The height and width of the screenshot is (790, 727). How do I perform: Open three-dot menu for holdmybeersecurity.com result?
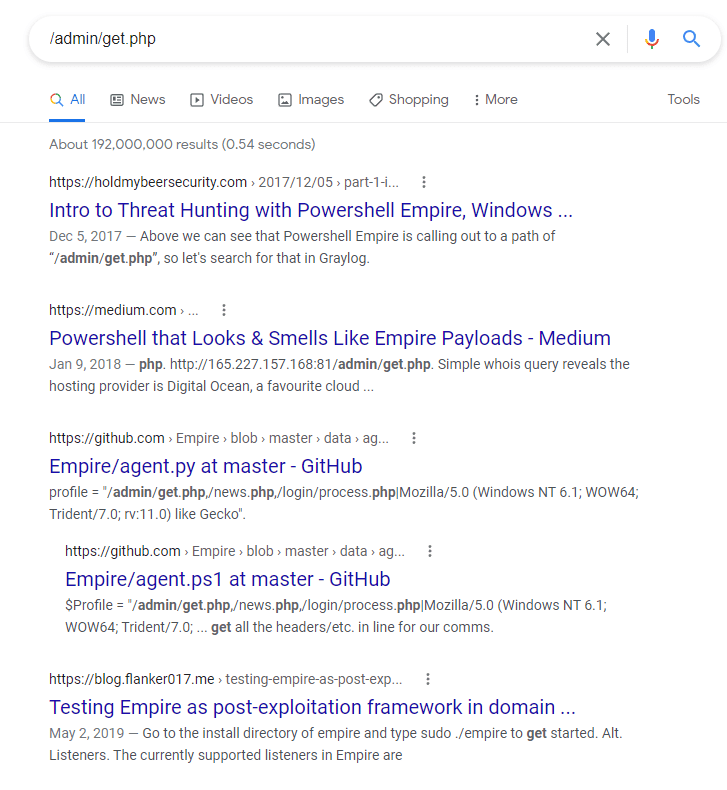click(x=424, y=182)
